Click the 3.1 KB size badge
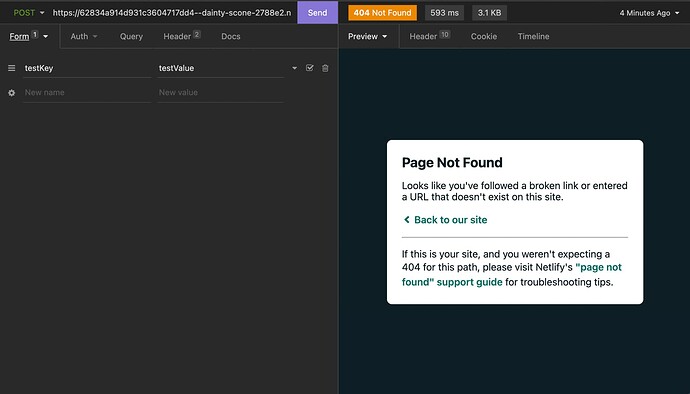The image size is (690, 394). pyautogui.click(x=489, y=13)
